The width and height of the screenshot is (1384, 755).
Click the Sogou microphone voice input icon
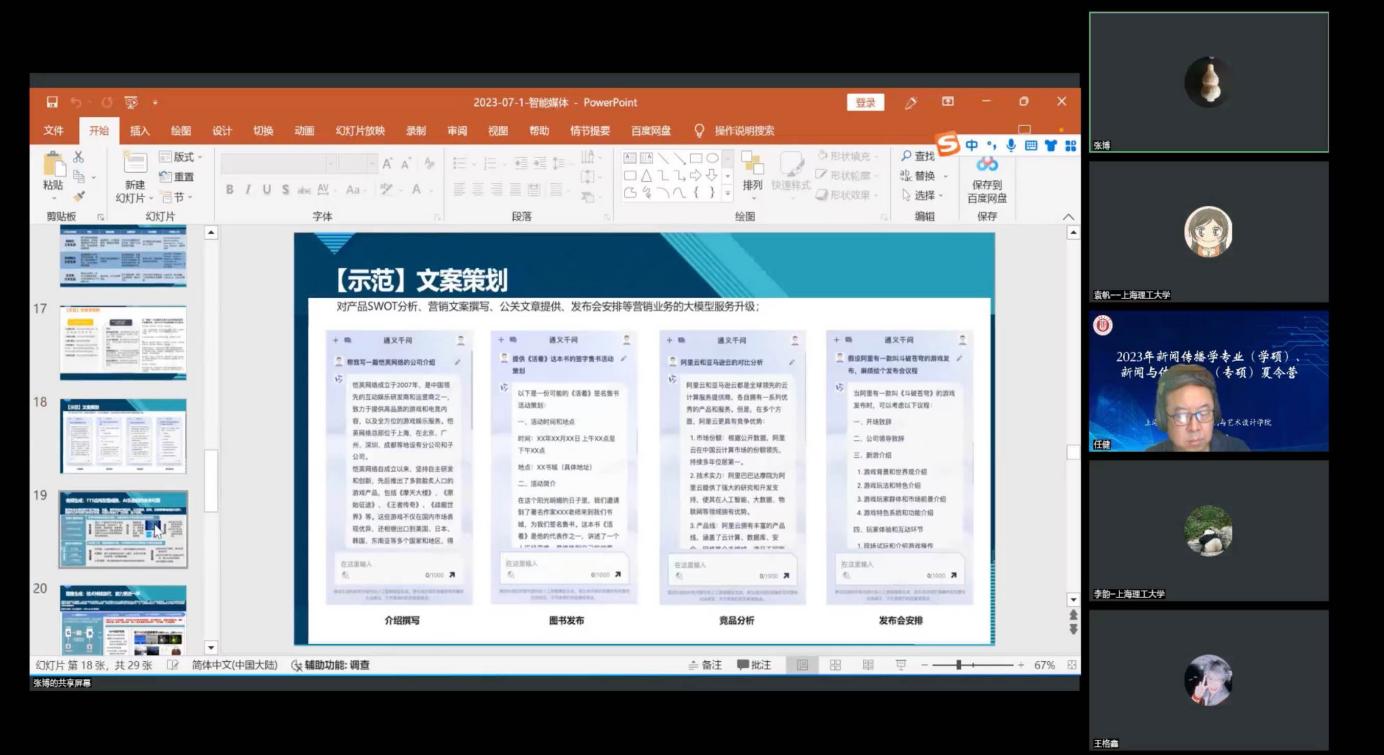tap(1011, 145)
